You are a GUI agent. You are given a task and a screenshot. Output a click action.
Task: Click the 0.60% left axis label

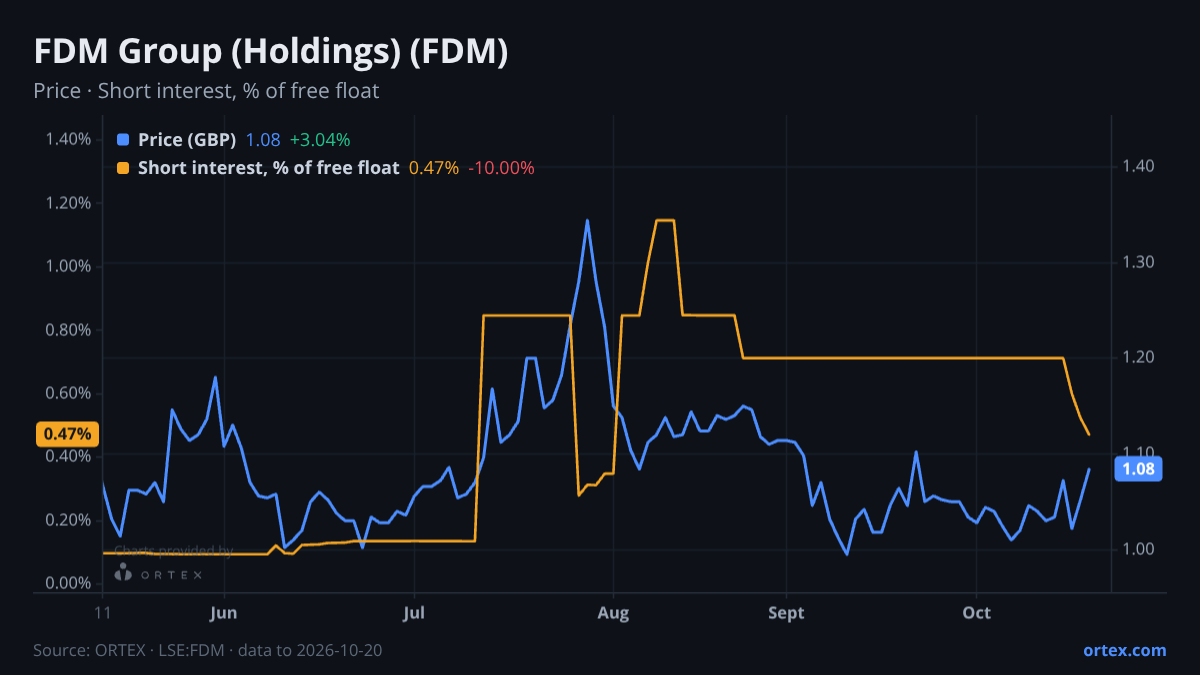tap(68, 393)
